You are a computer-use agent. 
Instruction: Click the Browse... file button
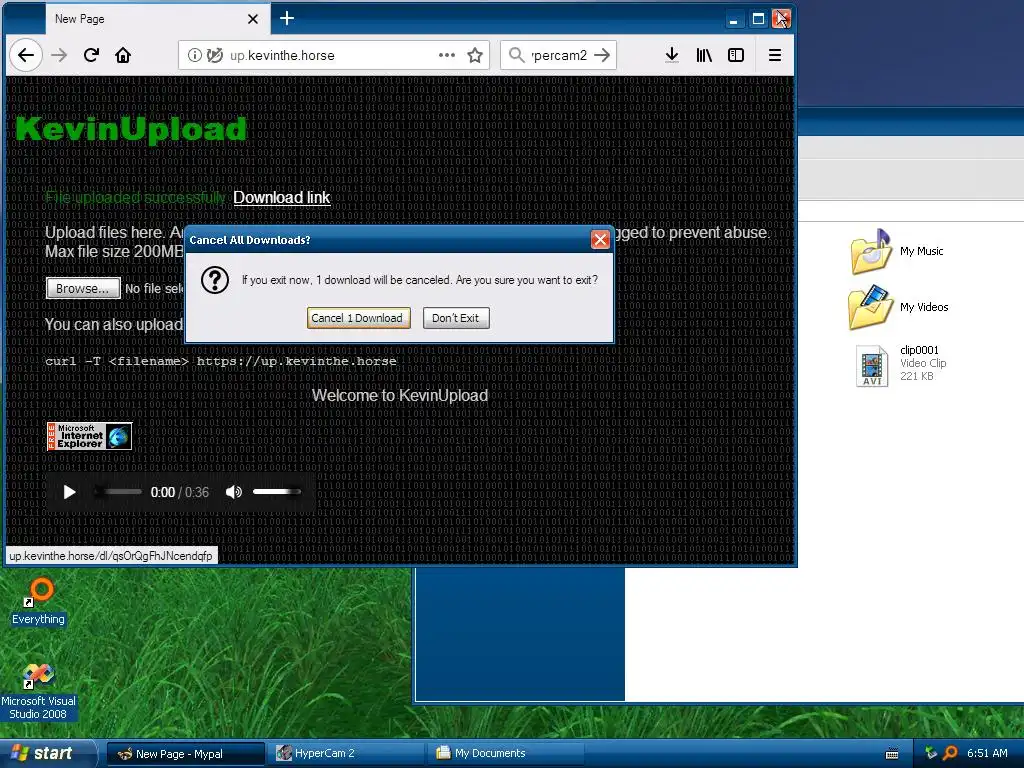[x=83, y=288]
